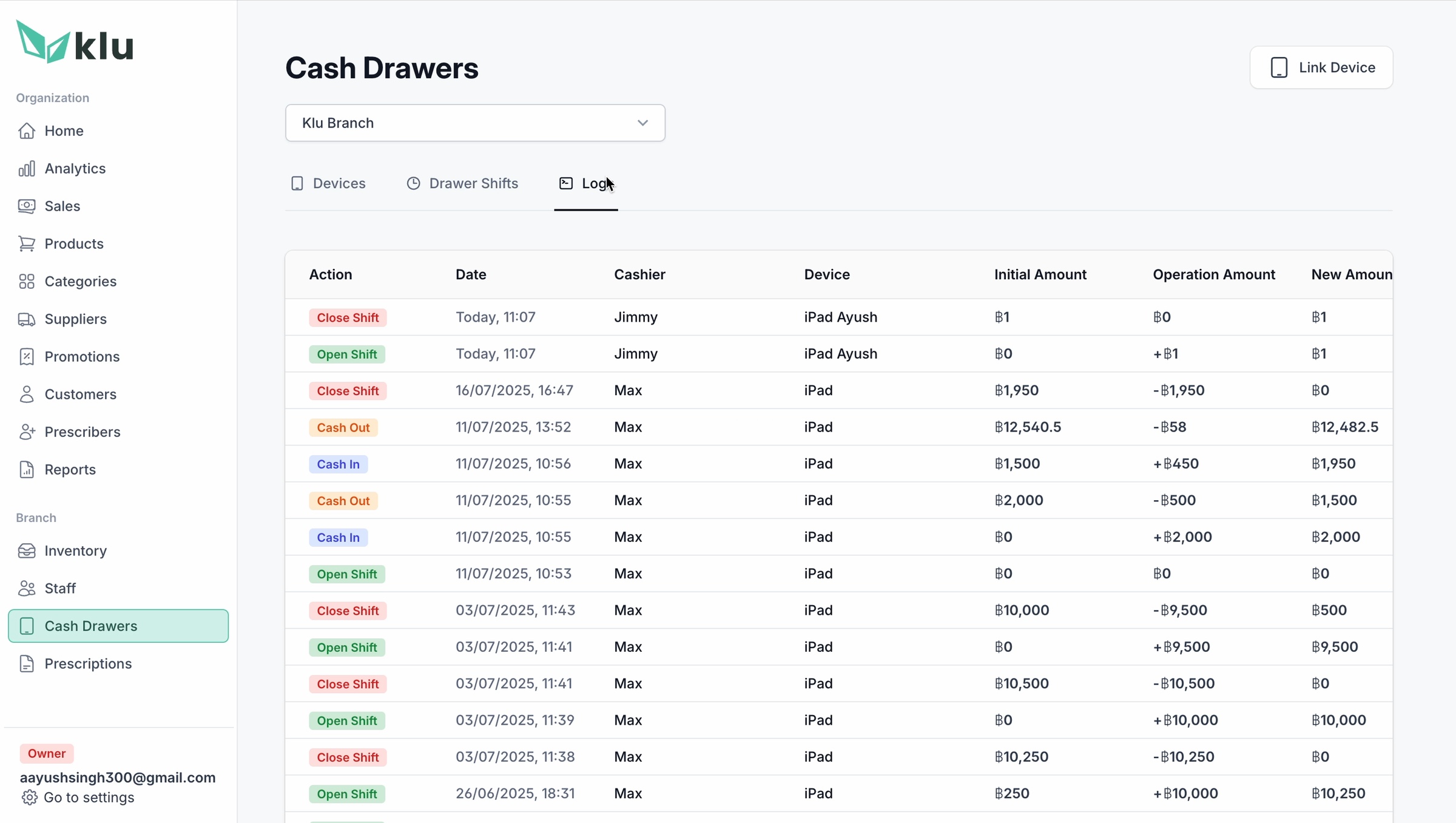Click the date 26/06/2025, 18:31
Screen dimensions: 1456x823
tap(515, 793)
